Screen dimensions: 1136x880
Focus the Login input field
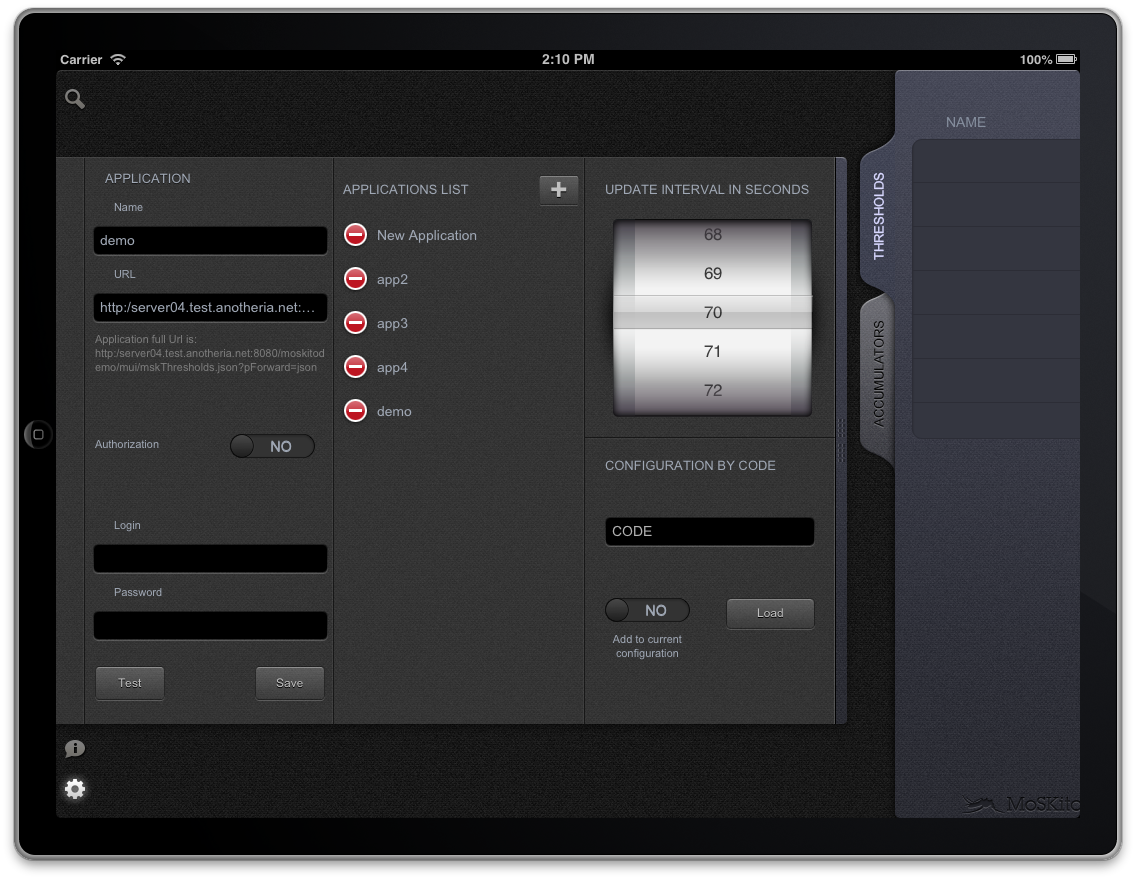[x=210, y=558]
